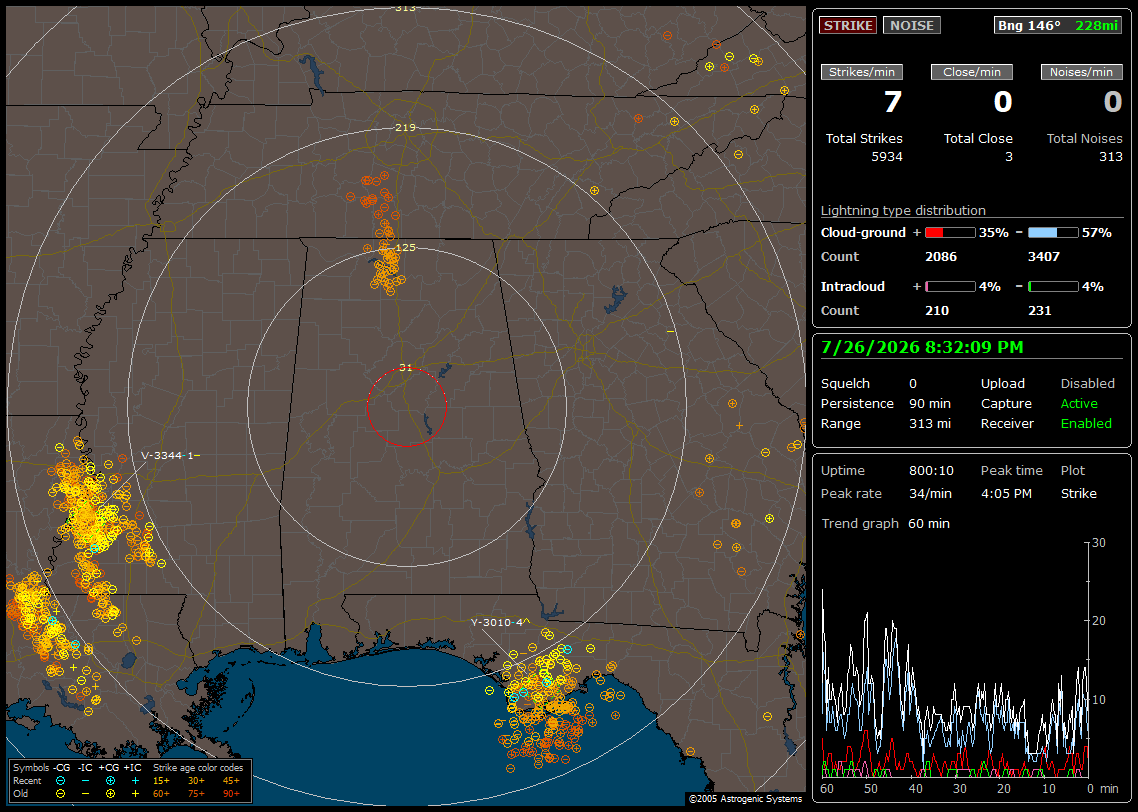Screen dimensions: 1138x812
Task: Click the positive intracloud count 210
Action: 937,311
